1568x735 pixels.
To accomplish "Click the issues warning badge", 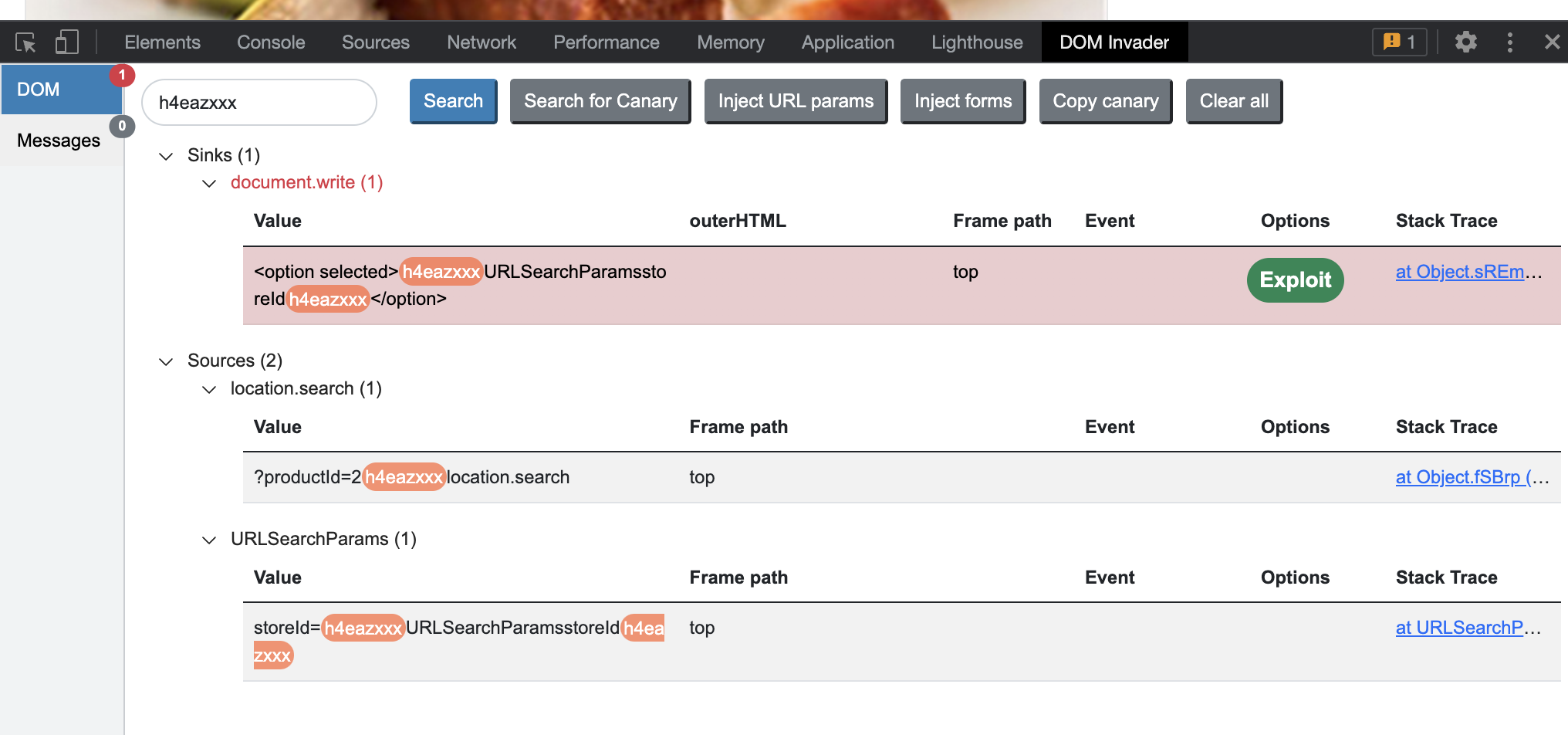I will click(1399, 42).
